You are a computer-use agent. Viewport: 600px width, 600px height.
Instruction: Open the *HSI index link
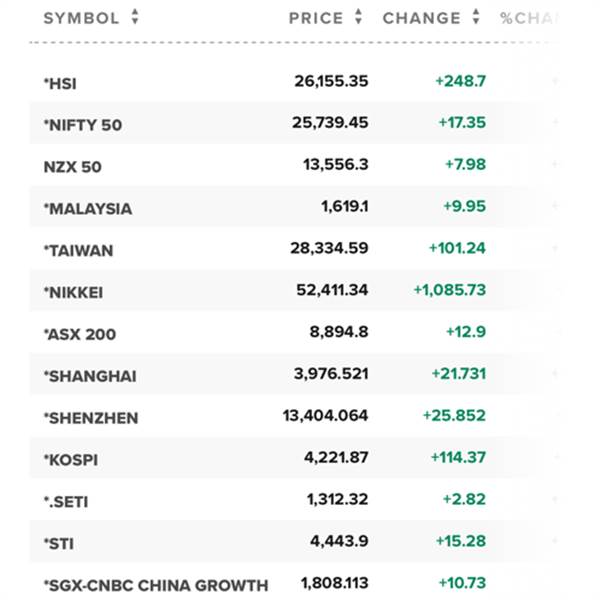(59, 83)
